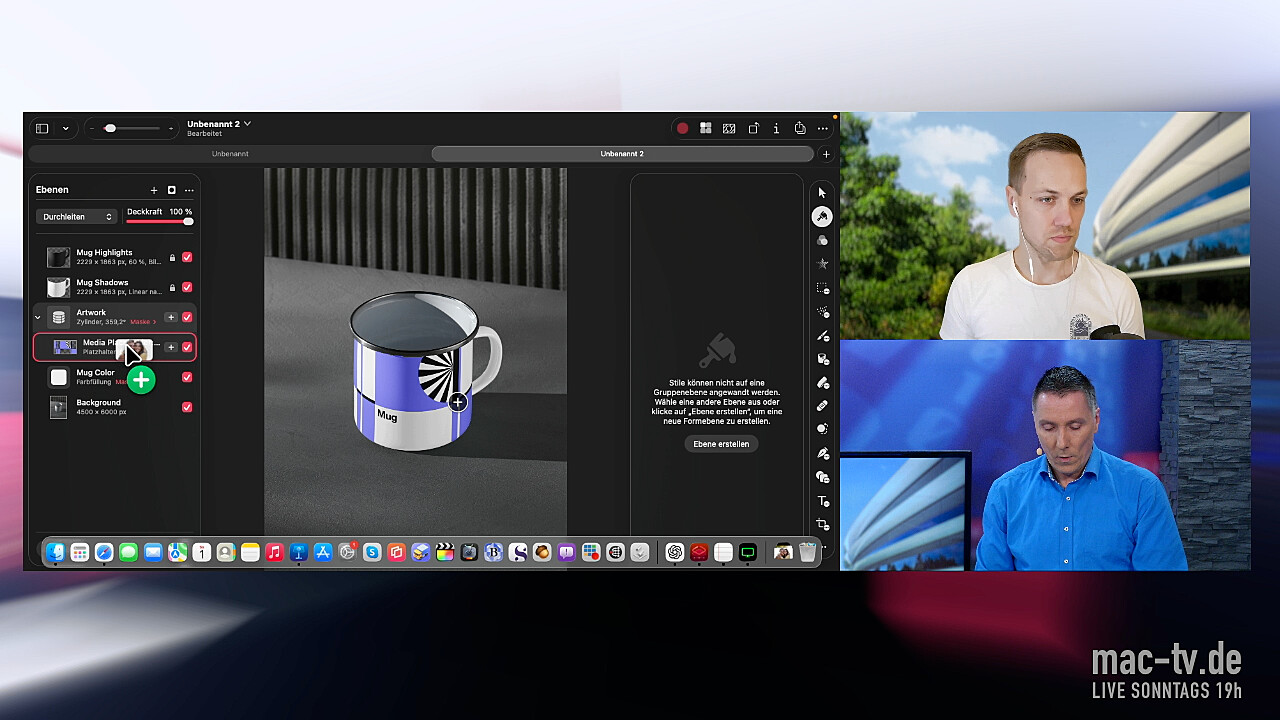This screenshot has width=1280, height=720.
Task: Select the Effects star tool
Action: point(822,264)
